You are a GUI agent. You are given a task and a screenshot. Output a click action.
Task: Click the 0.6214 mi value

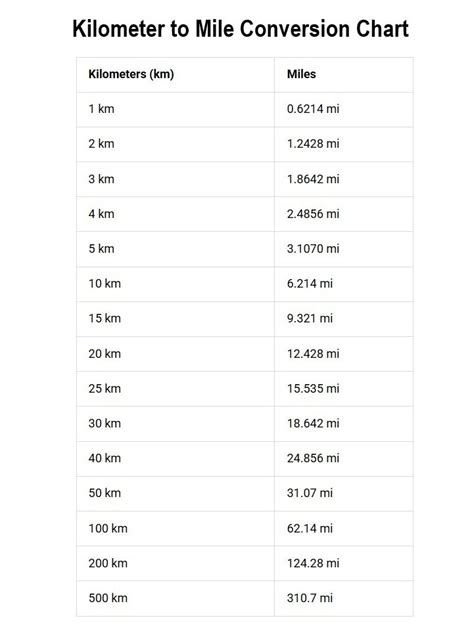coord(313,109)
